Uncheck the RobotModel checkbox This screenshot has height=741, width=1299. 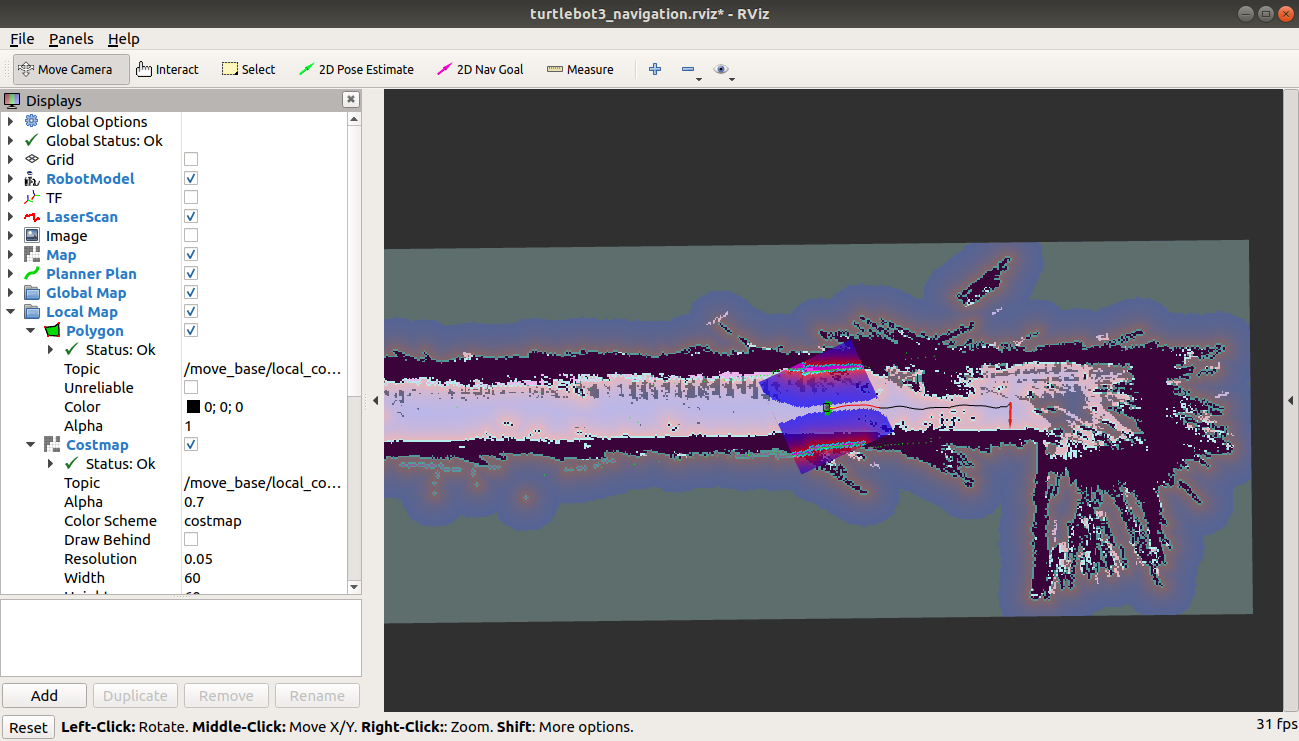(191, 178)
